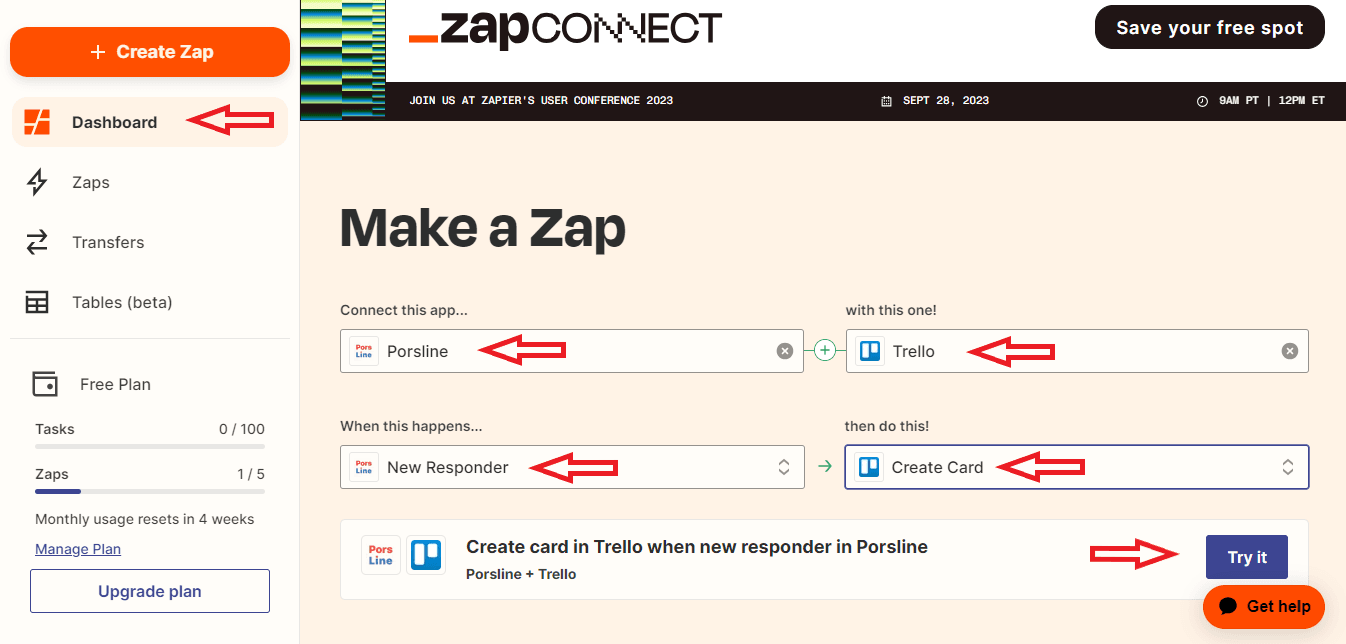Screen dimensions: 1346x644
Task: Open the Get help chat widget
Action: pos(1264,606)
